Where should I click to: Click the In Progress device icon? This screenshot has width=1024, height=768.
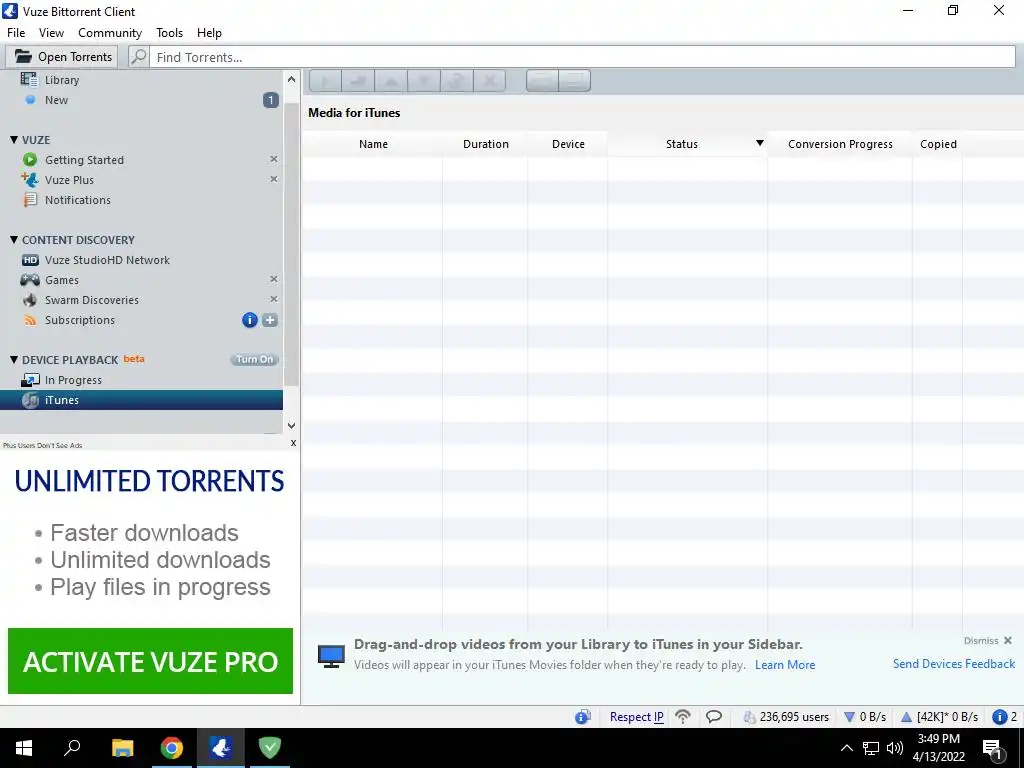[30, 380]
